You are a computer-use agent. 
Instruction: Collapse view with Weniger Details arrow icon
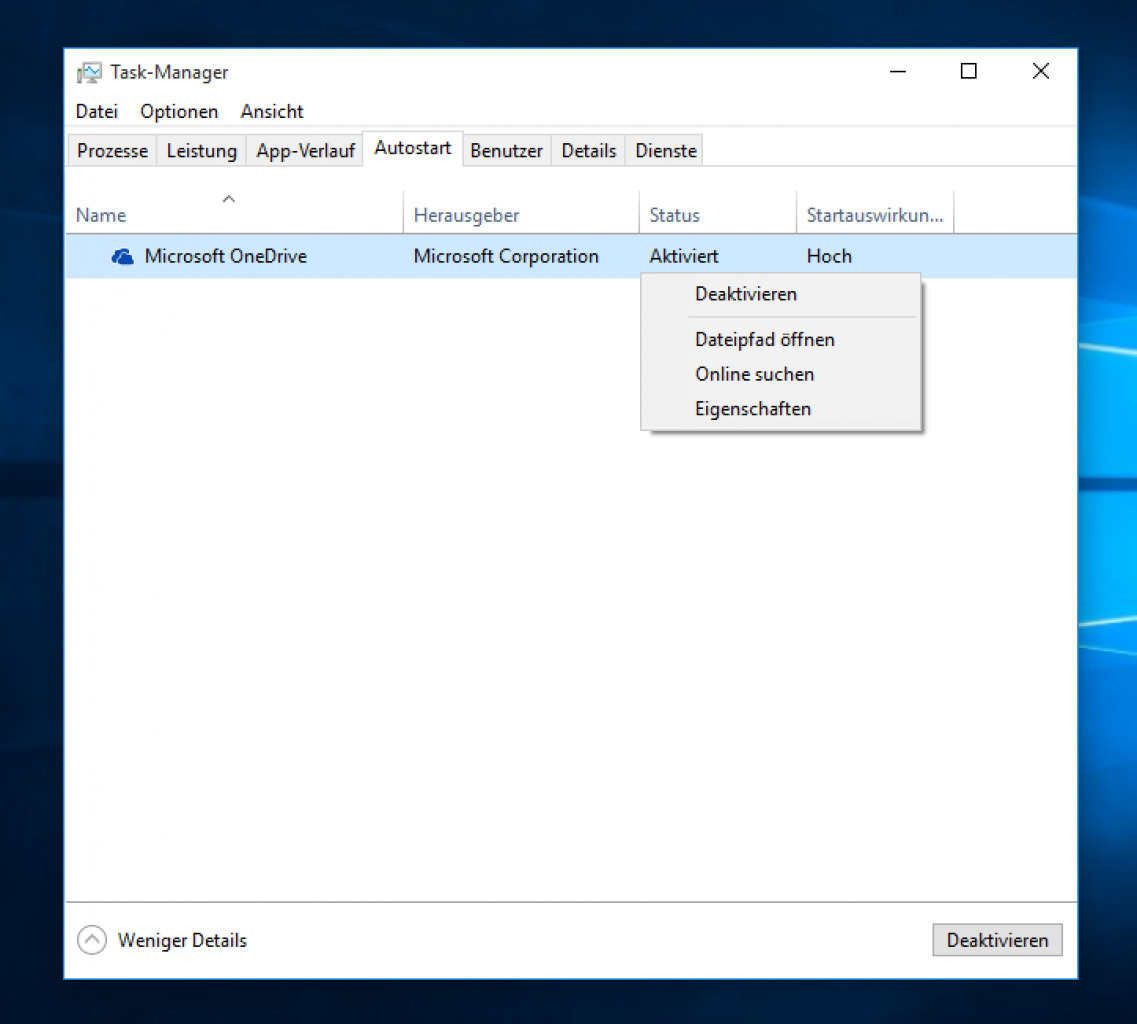pos(92,940)
